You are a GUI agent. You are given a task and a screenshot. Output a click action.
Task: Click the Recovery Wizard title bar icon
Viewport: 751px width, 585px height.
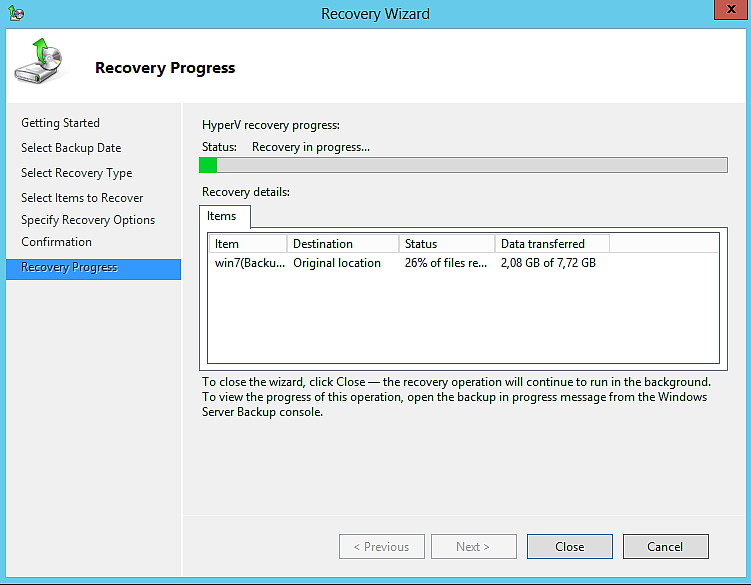click(x=16, y=13)
